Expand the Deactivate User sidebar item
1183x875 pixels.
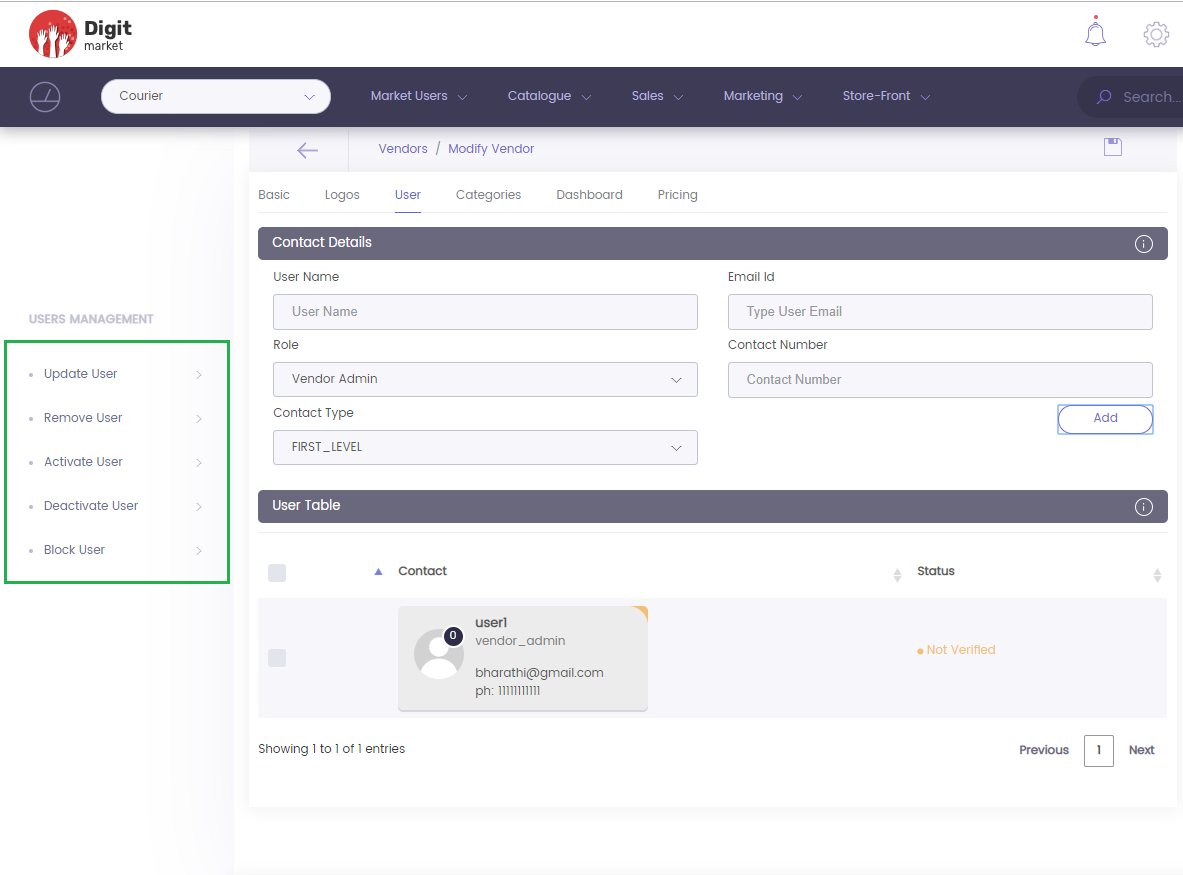coord(118,506)
